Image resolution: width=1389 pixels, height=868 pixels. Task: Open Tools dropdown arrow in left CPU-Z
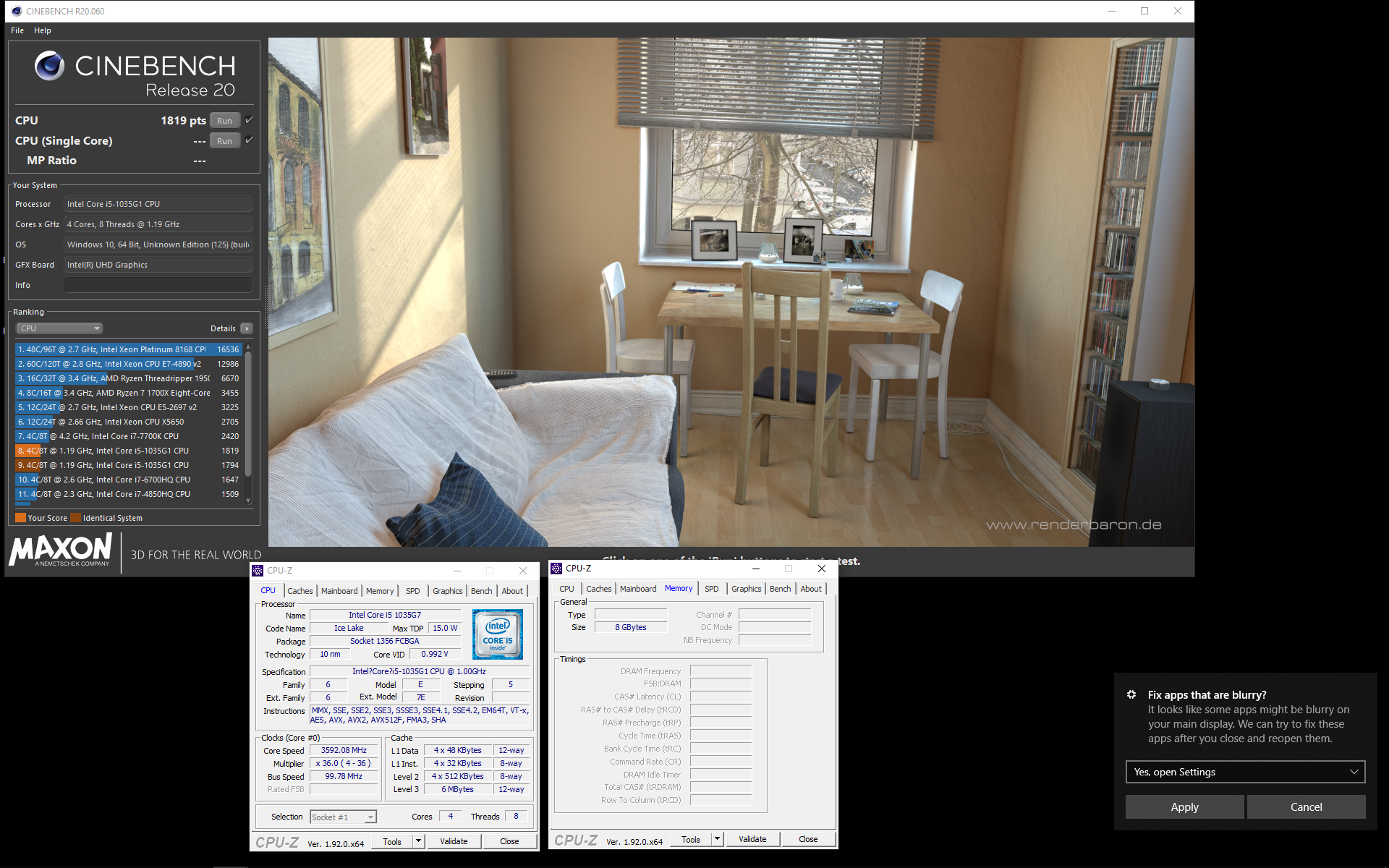[x=418, y=841]
